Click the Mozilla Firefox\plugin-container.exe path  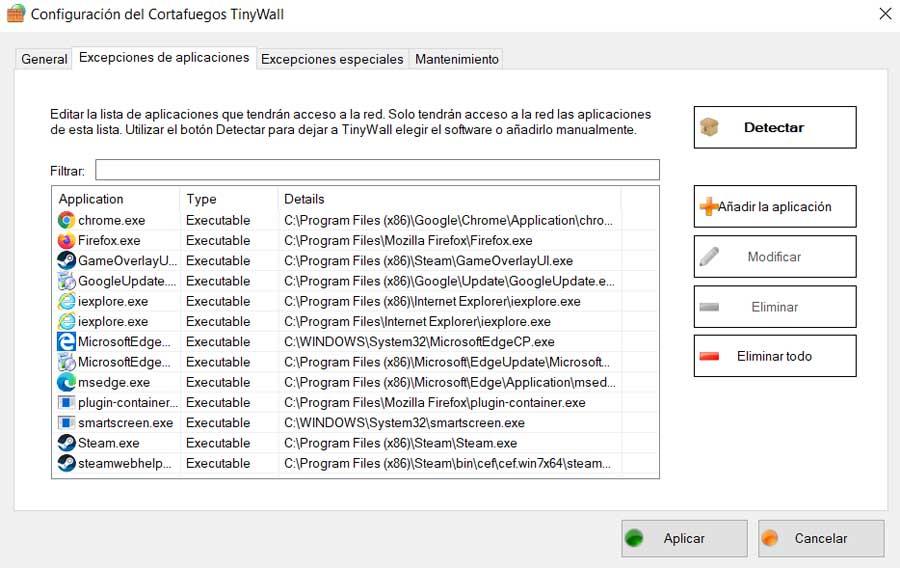[435, 402]
